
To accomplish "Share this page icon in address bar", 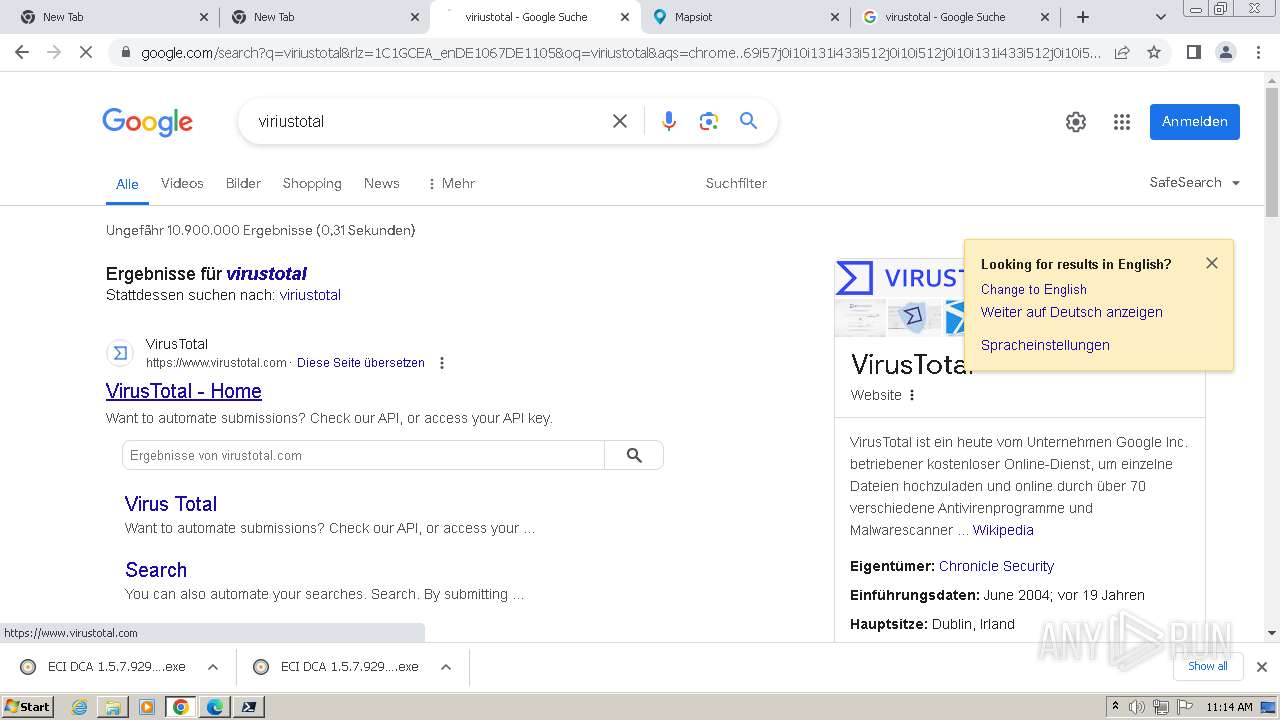I will tap(1122, 52).
